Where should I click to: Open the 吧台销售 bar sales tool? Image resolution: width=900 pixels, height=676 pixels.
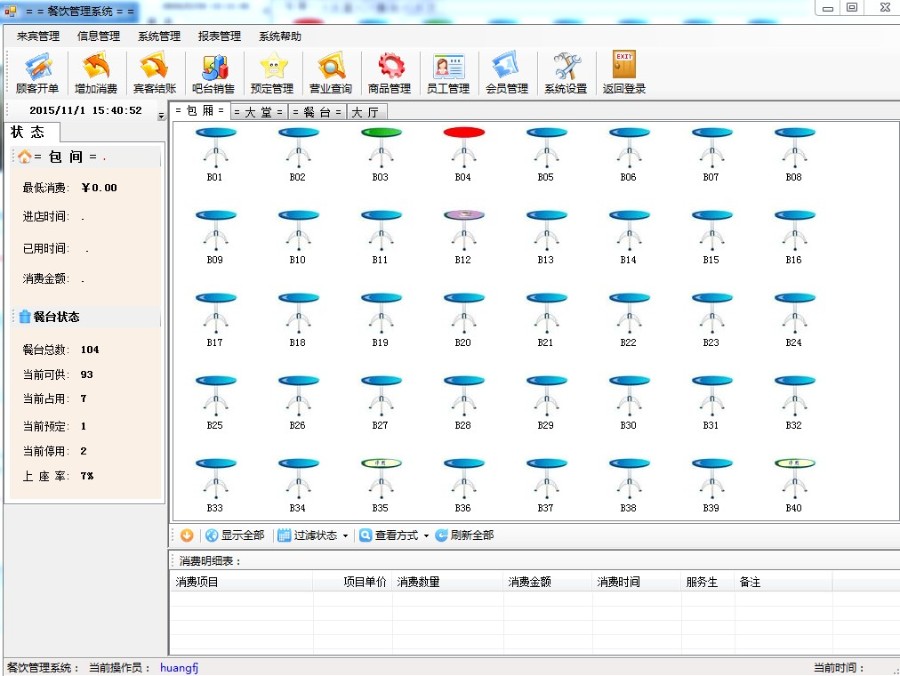pos(214,72)
